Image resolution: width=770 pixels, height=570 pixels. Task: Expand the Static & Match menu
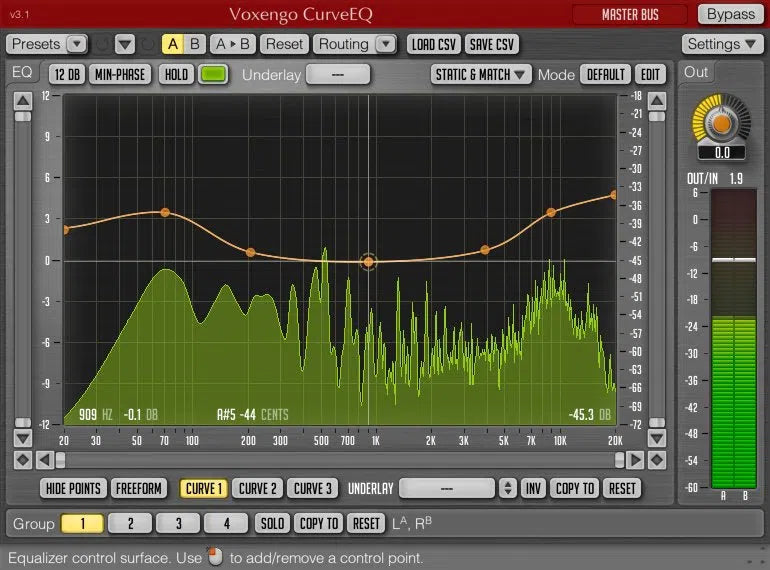[x=481, y=75]
